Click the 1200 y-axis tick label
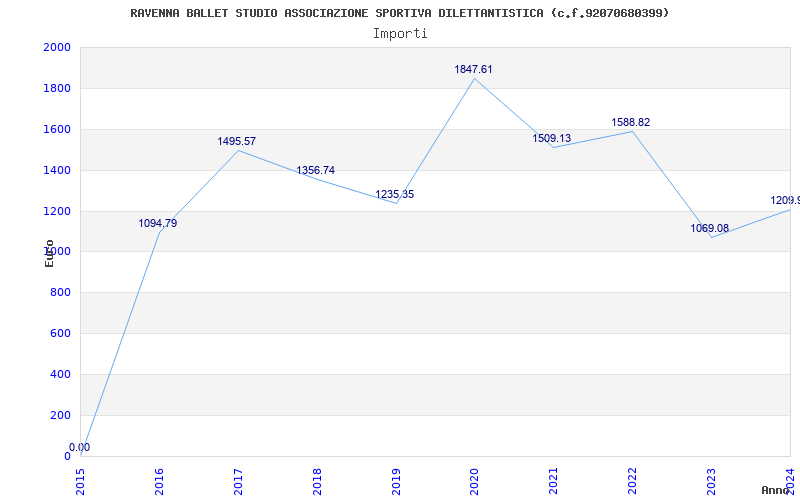Viewport: 800px width, 500px height. (57, 211)
